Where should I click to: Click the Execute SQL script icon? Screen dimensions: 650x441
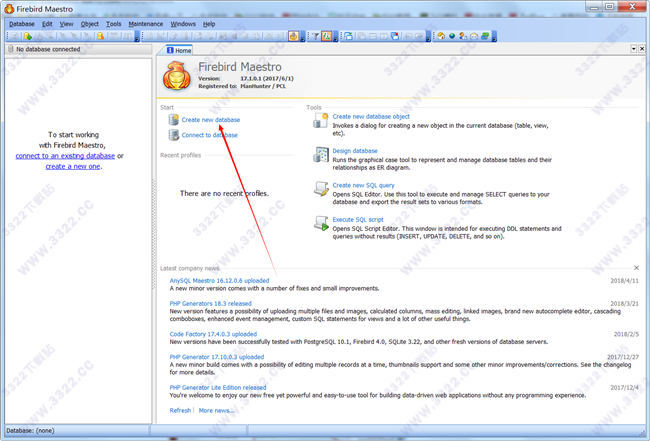coord(320,224)
